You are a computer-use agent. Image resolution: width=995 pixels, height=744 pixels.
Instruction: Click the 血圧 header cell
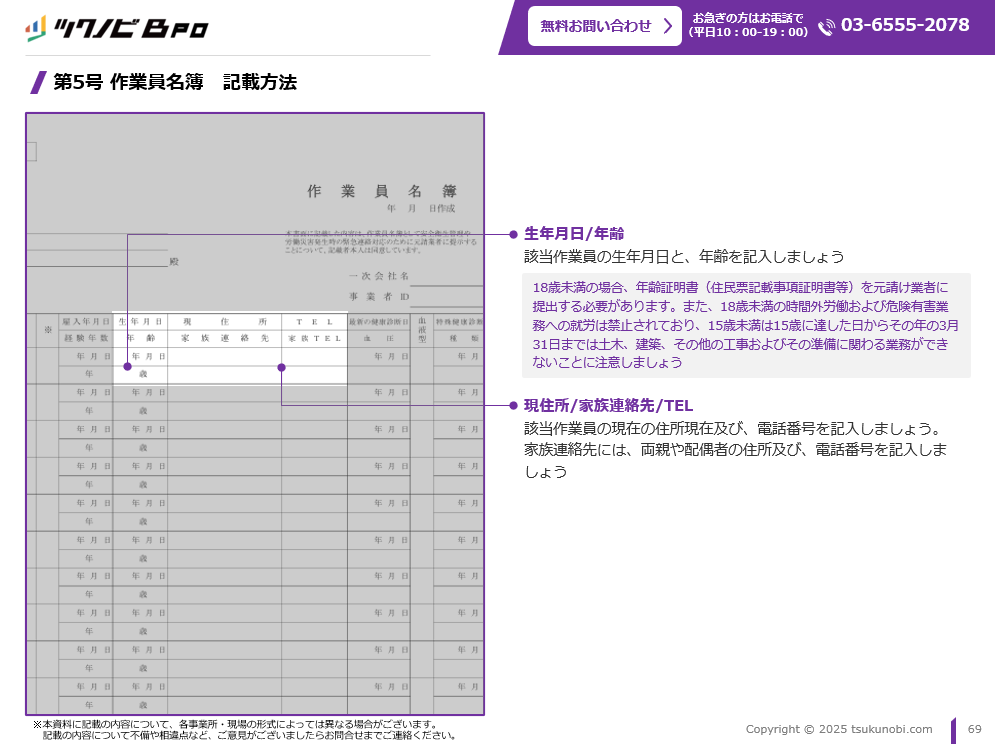[x=378, y=338]
